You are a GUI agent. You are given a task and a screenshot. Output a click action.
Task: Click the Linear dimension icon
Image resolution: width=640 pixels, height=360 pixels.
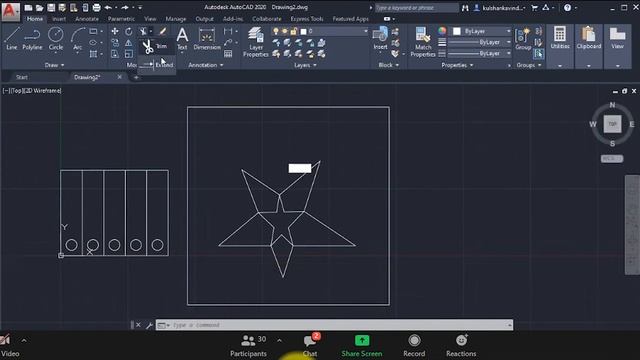[x=228, y=31]
